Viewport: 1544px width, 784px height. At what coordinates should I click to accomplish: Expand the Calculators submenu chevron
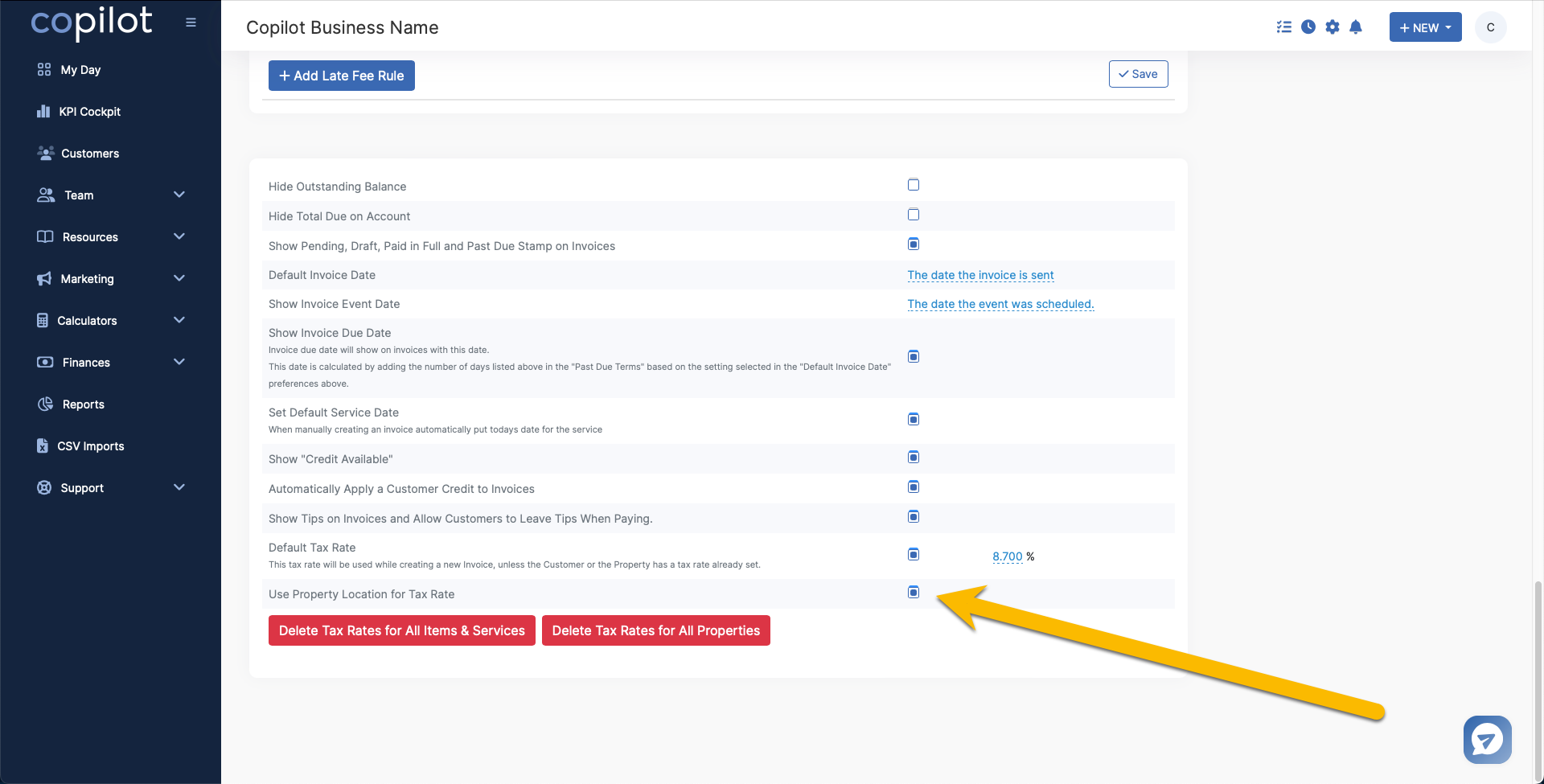179,320
